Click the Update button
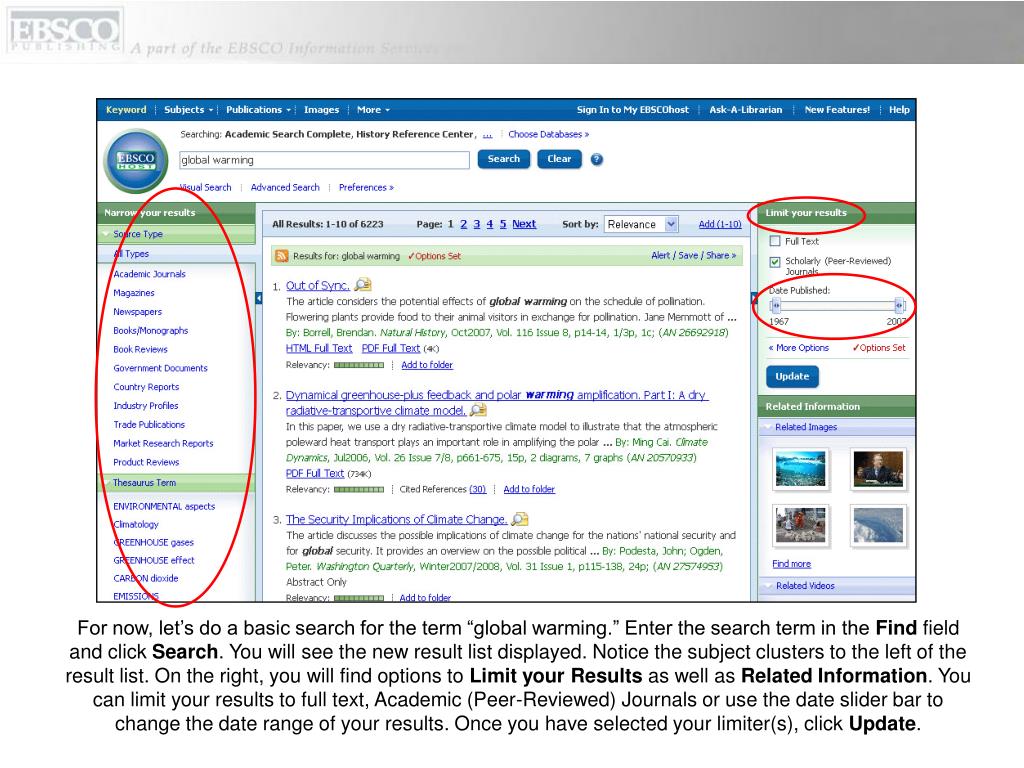This screenshot has height=768, width=1024. (x=792, y=377)
